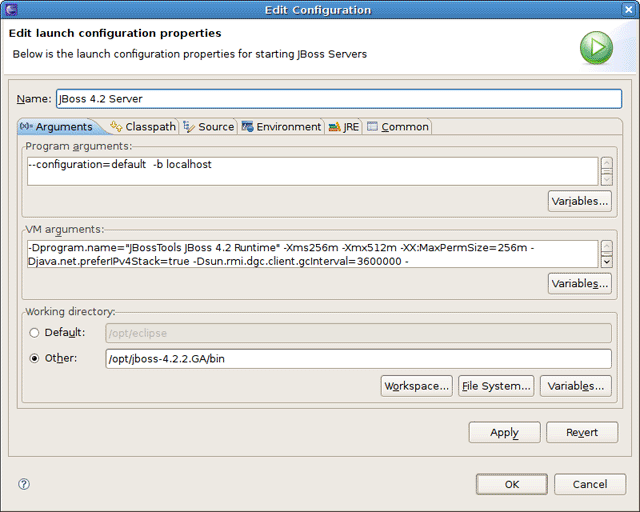Click the help question mark icon
This screenshot has width=640, height=512.
24,484
